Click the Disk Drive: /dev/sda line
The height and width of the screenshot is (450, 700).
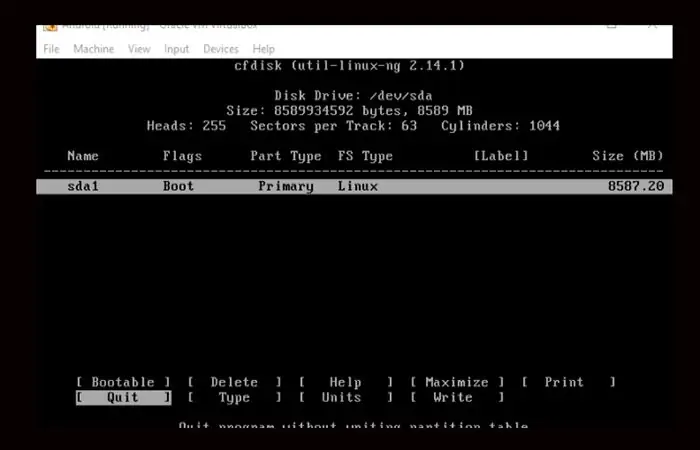coord(353,96)
